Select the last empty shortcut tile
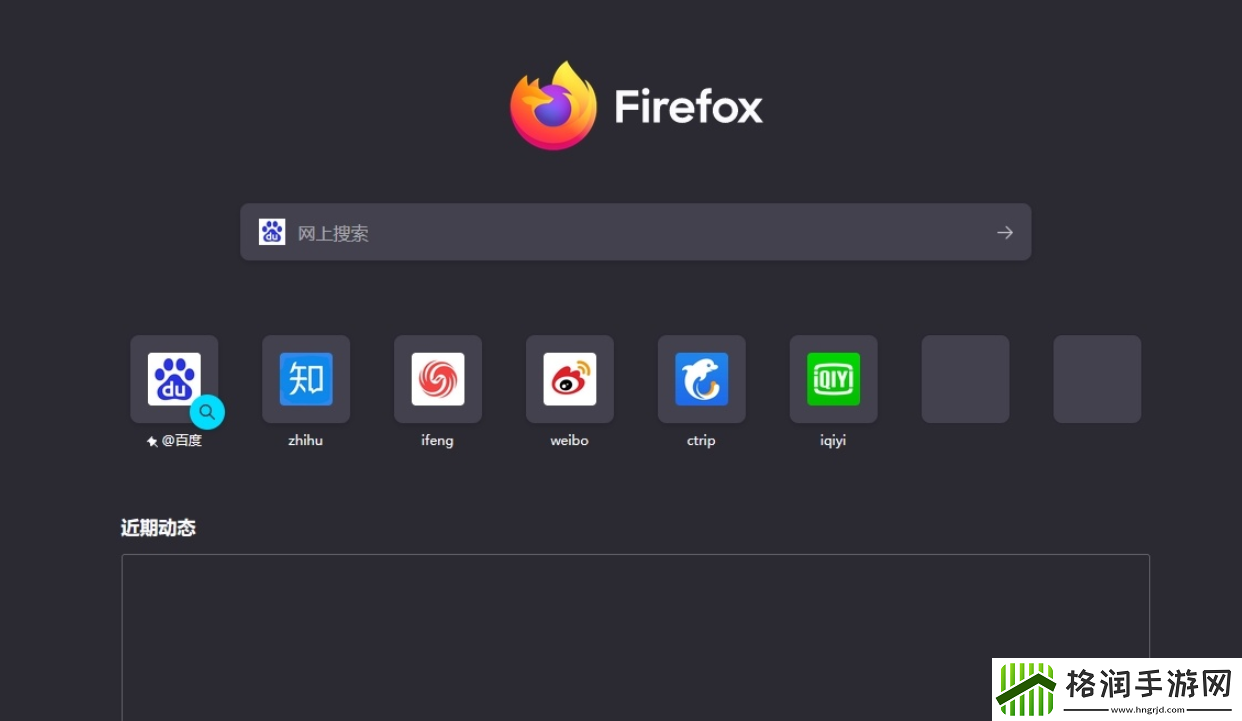1242x721 pixels. [x=1097, y=379]
